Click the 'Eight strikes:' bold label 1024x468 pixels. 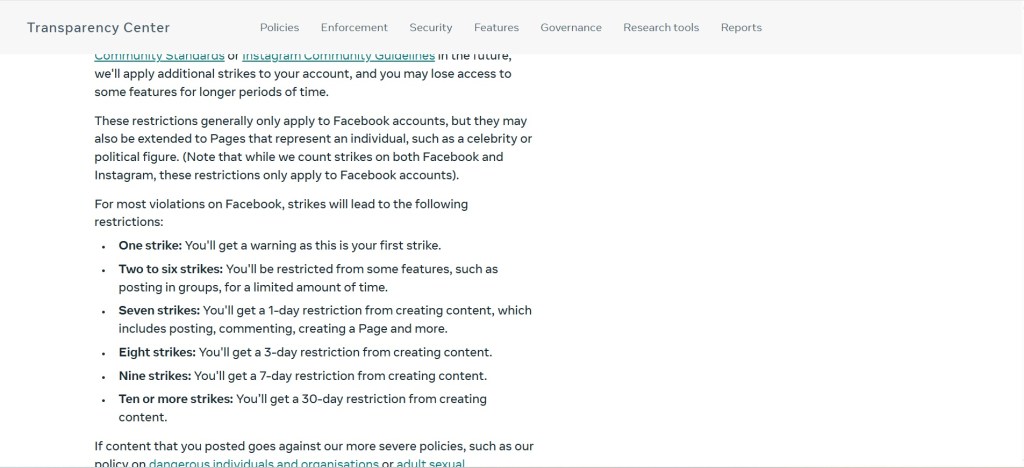(x=157, y=352)
